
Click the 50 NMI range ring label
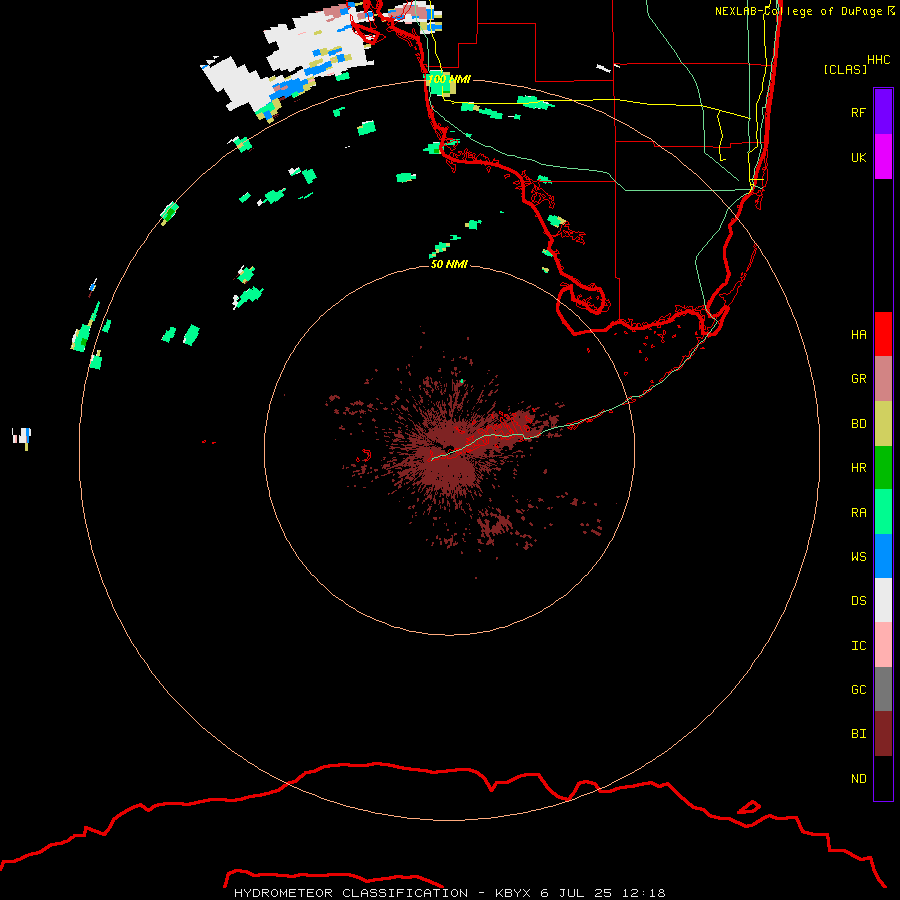[449, 264]
